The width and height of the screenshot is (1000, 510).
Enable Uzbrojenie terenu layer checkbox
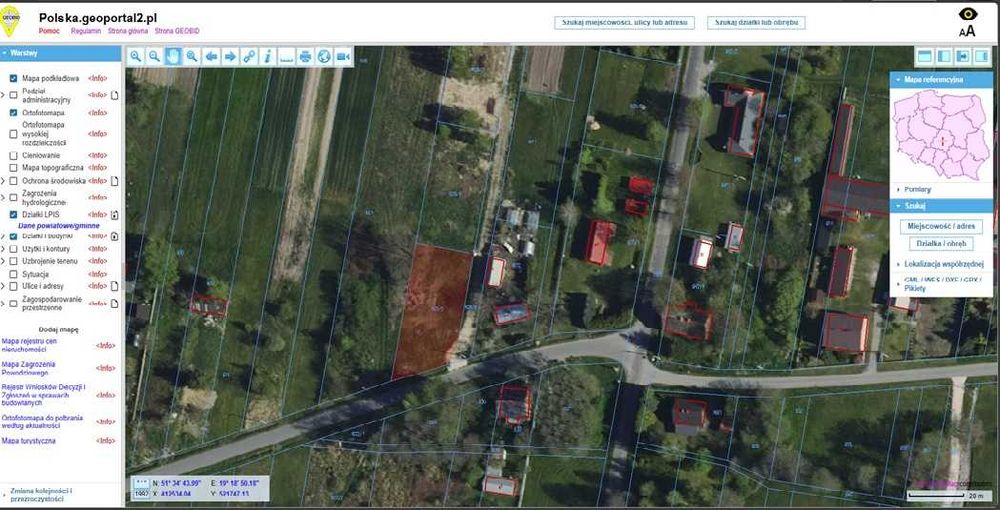[13, 261]
